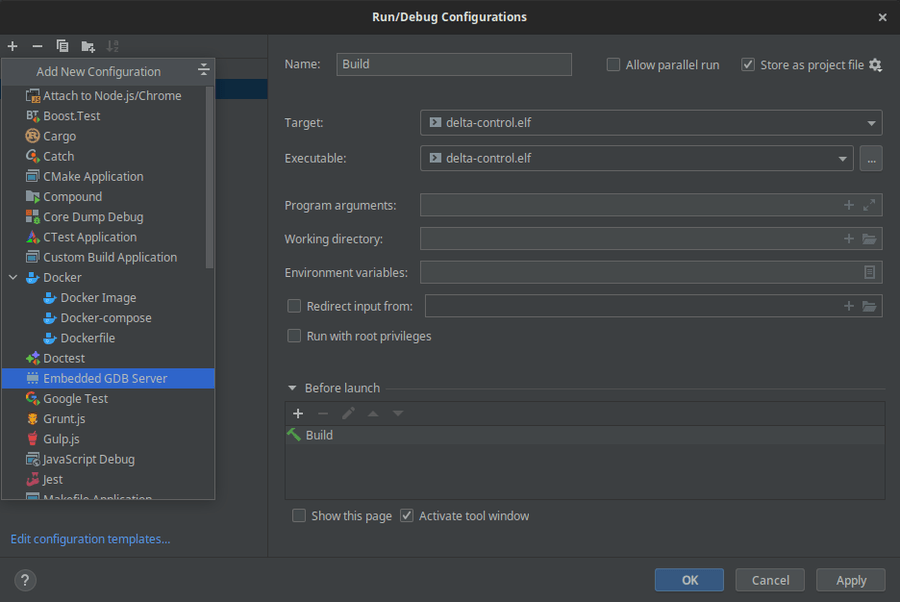The width and height of the screenshot is (900, 602).
Task: Click the Apply button
Action: [850, 579]
